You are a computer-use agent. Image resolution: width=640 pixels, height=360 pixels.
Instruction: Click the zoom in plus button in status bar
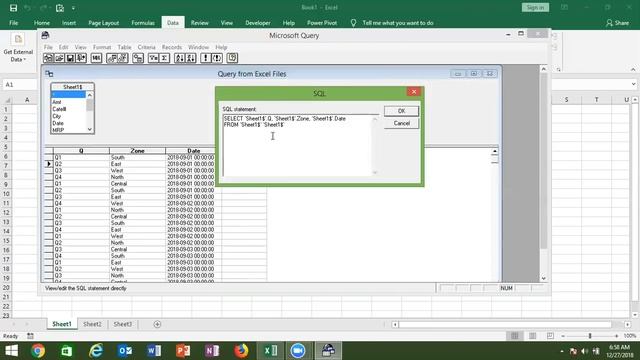tap(616, 336)
